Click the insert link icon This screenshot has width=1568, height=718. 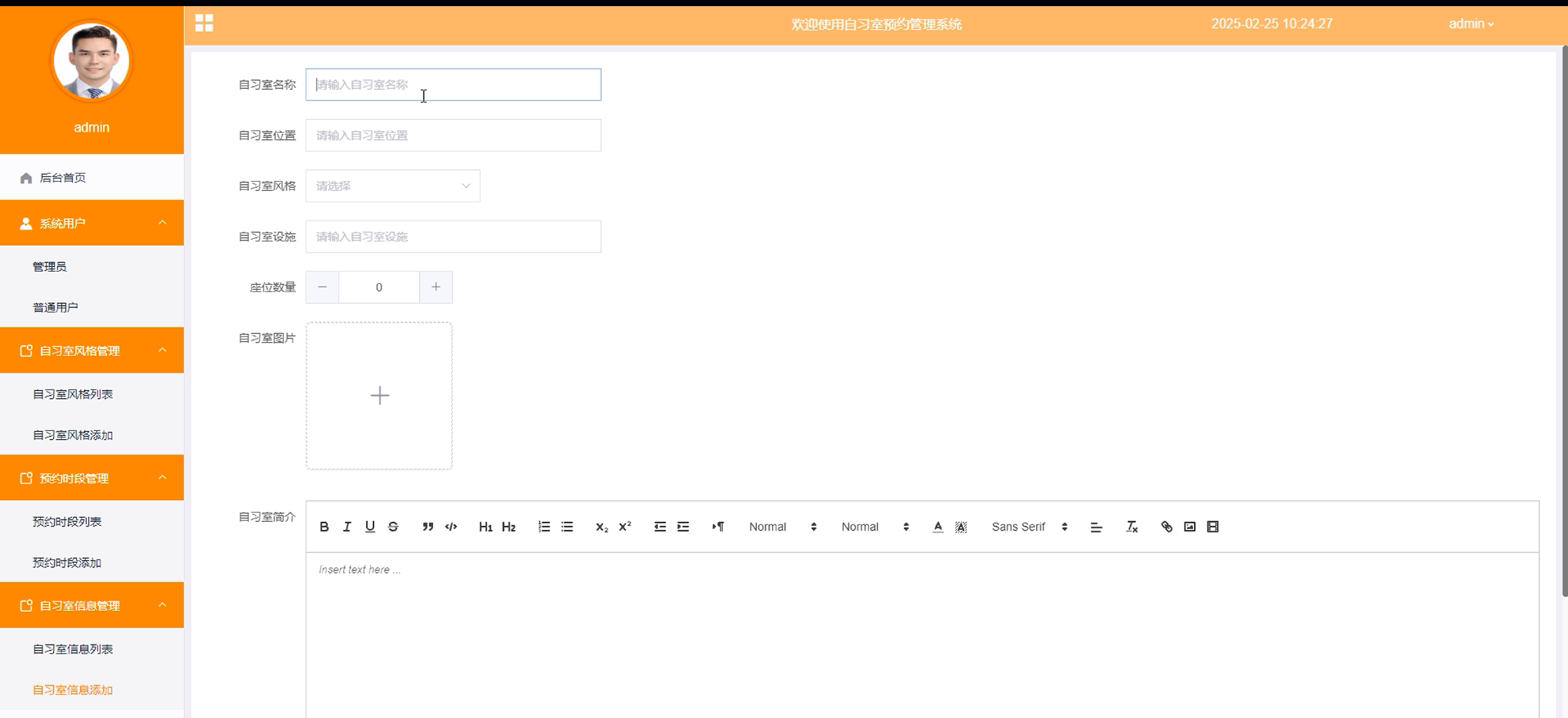tap(1166, 527)
